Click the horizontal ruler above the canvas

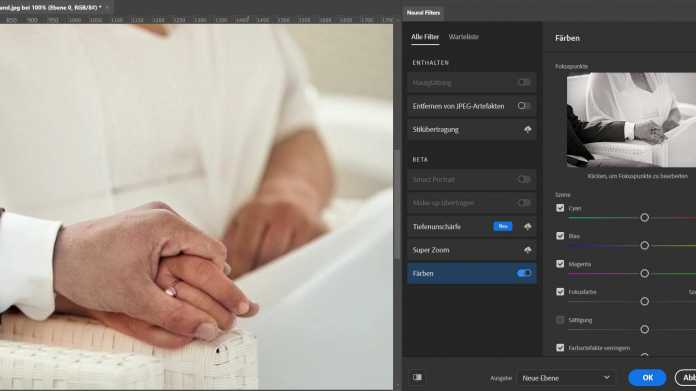pos(198,20)
